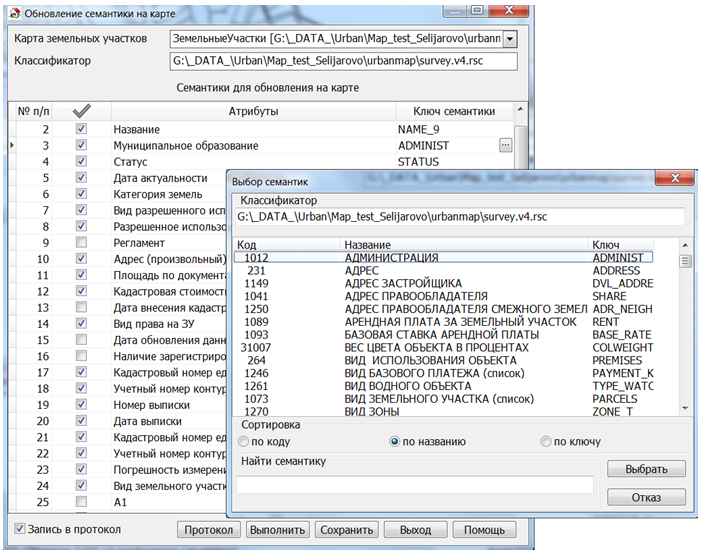
Task: Uncheck the Название attribute checkbox
Action: [81, 130]
